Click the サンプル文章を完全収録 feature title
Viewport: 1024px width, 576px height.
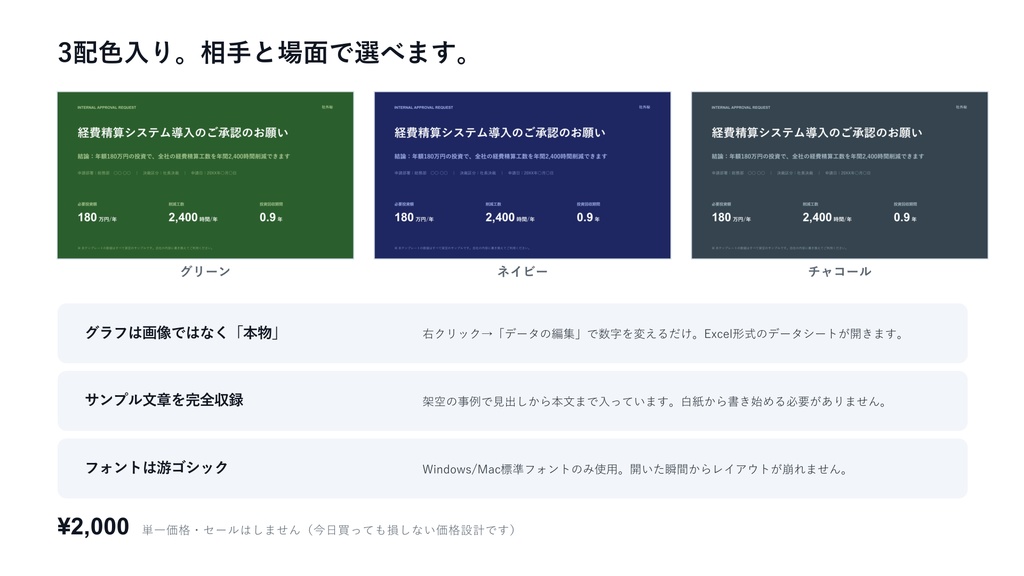pyautogui.click(x=164, y=400)
